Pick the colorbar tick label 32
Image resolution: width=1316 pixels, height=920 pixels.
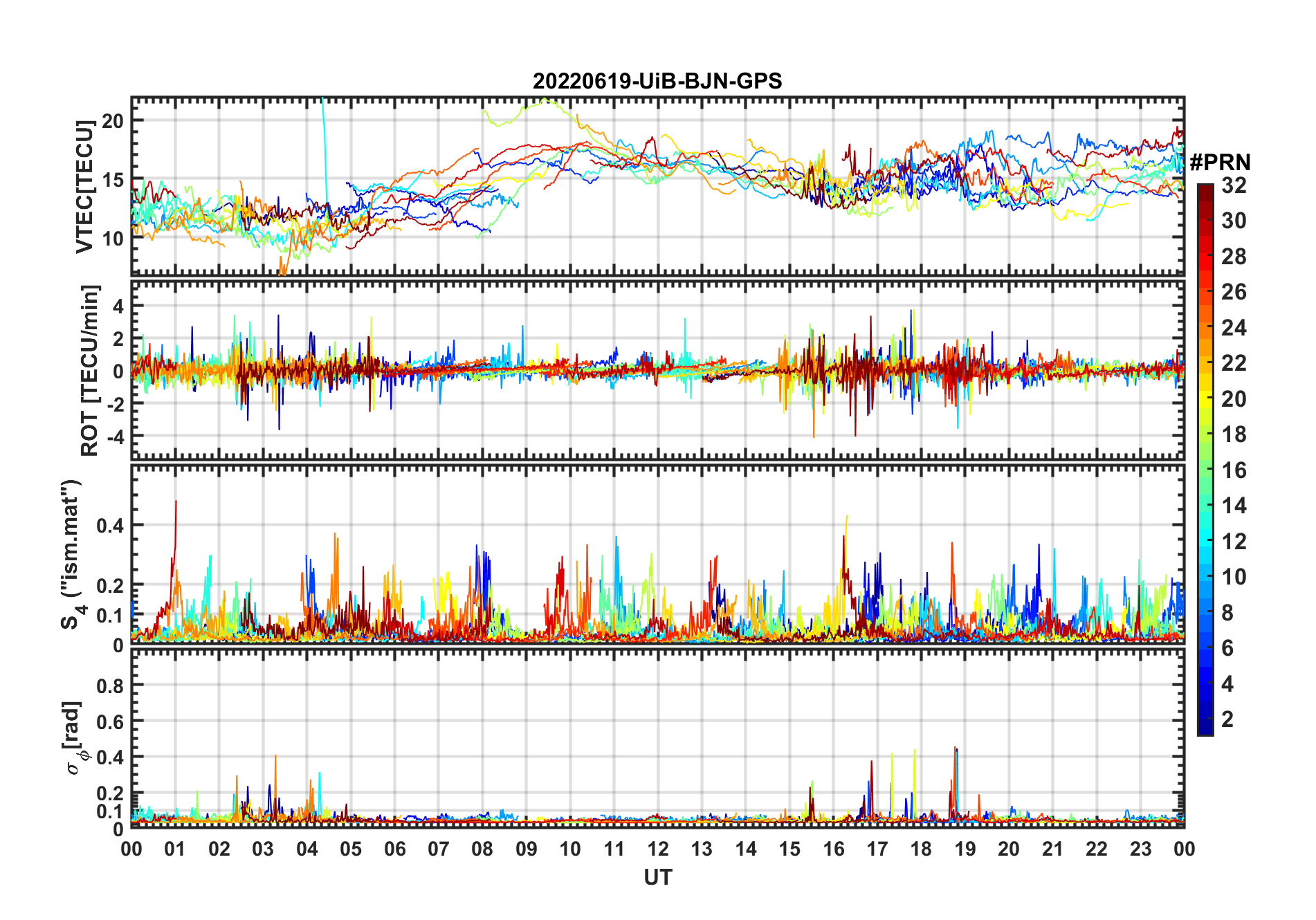1234,185
